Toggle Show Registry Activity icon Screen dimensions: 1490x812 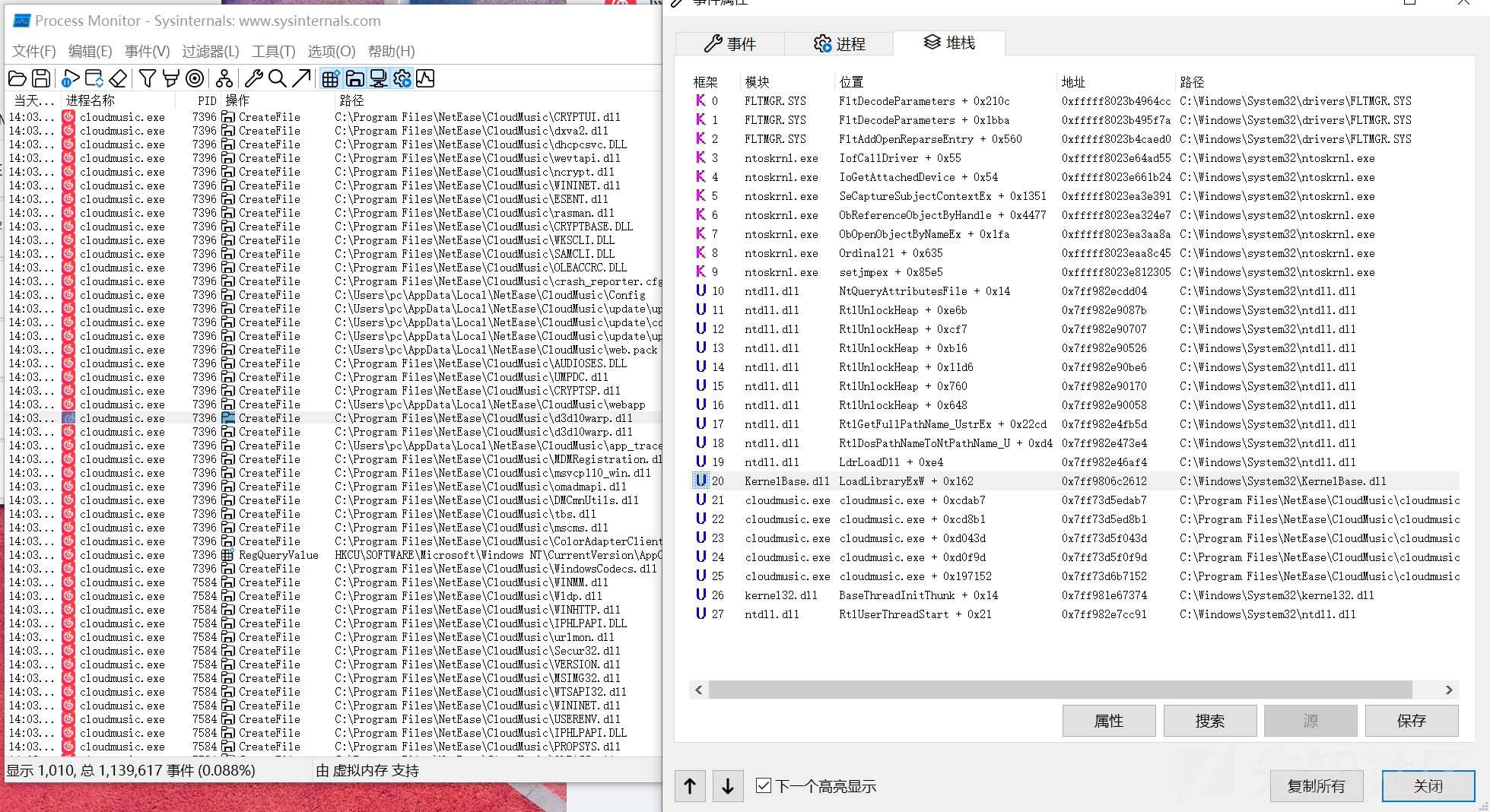[330, 78]
